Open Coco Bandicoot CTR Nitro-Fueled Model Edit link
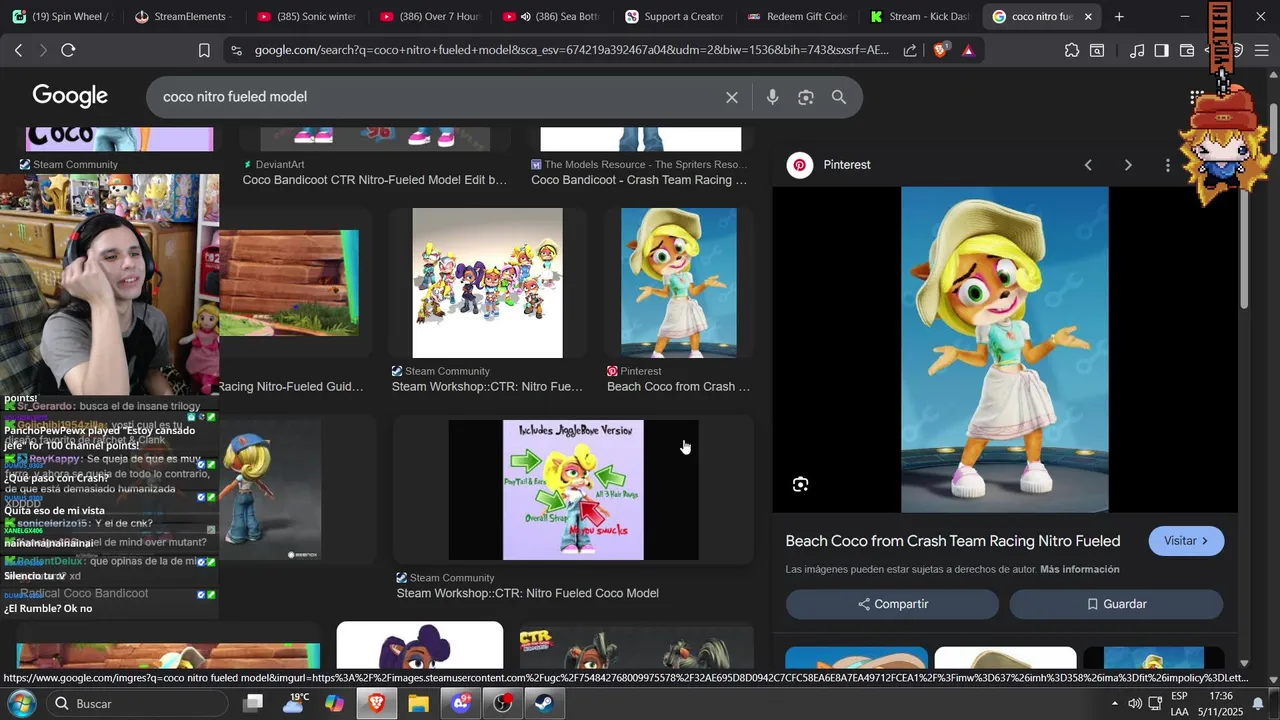The image size is (1280, 720). [x=375, y=180]
